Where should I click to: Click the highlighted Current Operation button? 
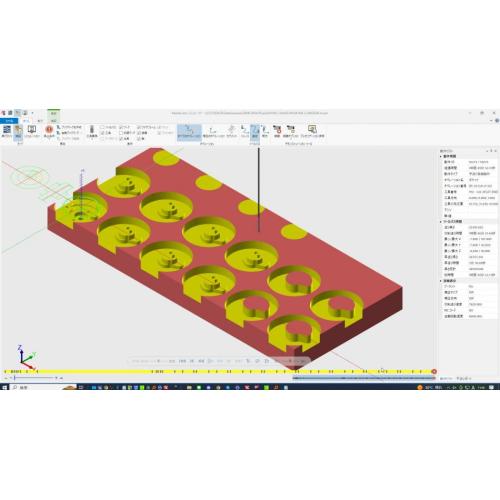pos(189,132)
